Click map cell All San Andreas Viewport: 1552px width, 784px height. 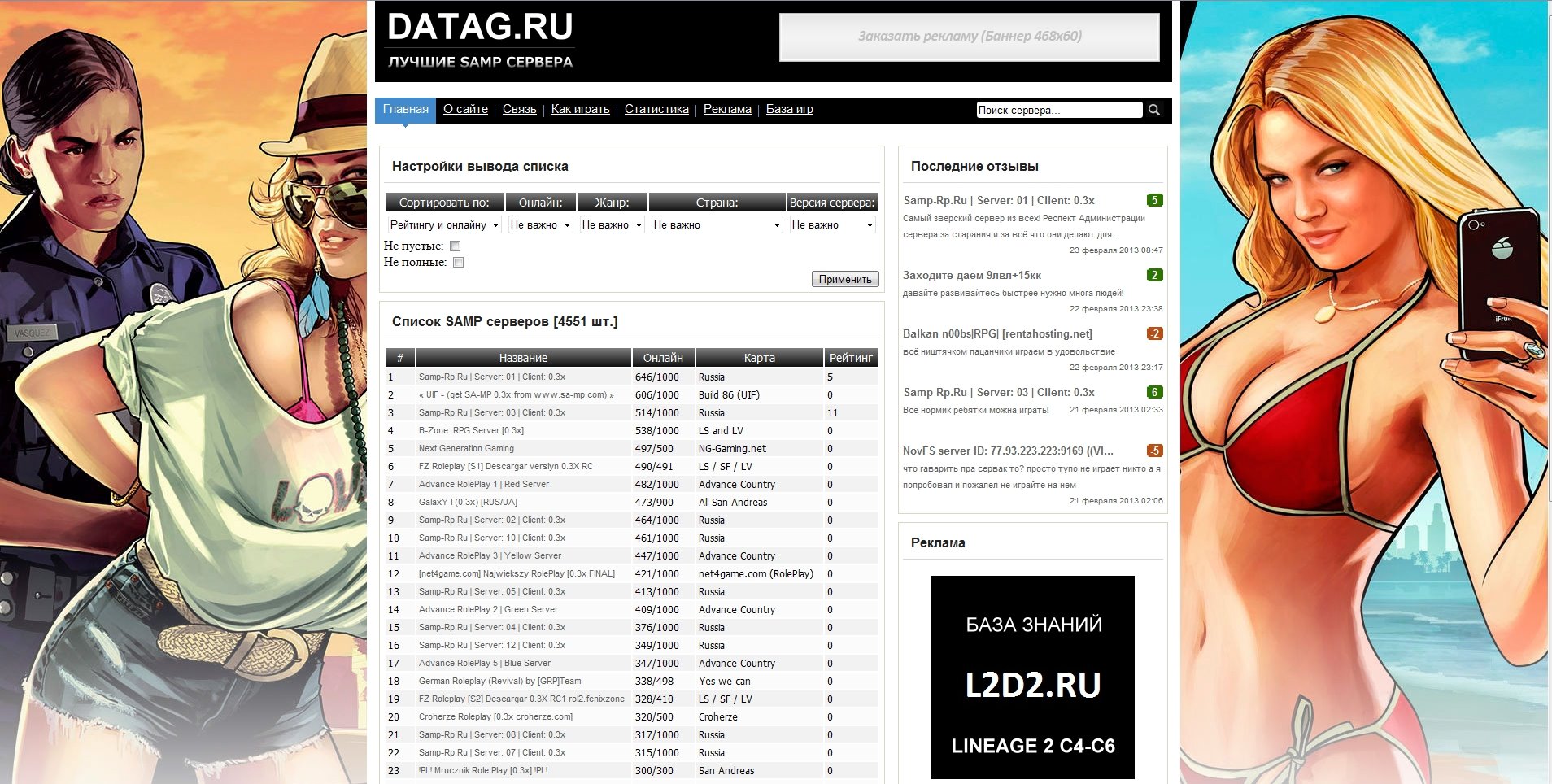(x=733, y=502)
